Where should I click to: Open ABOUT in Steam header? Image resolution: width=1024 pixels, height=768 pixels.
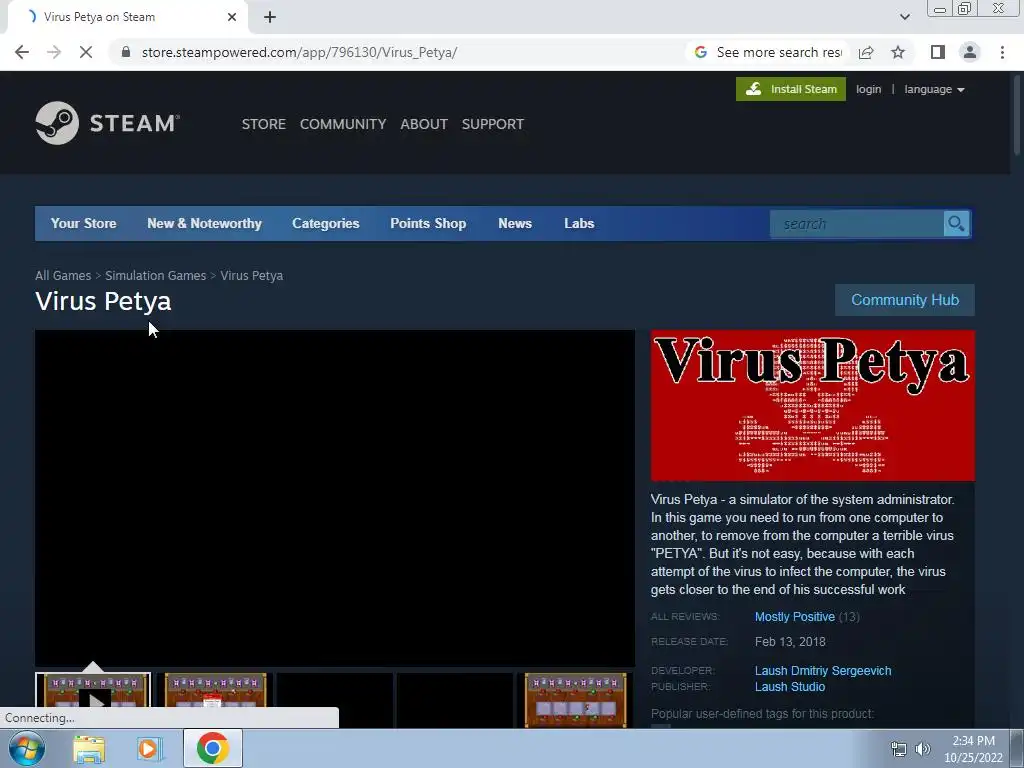[424, 124]
